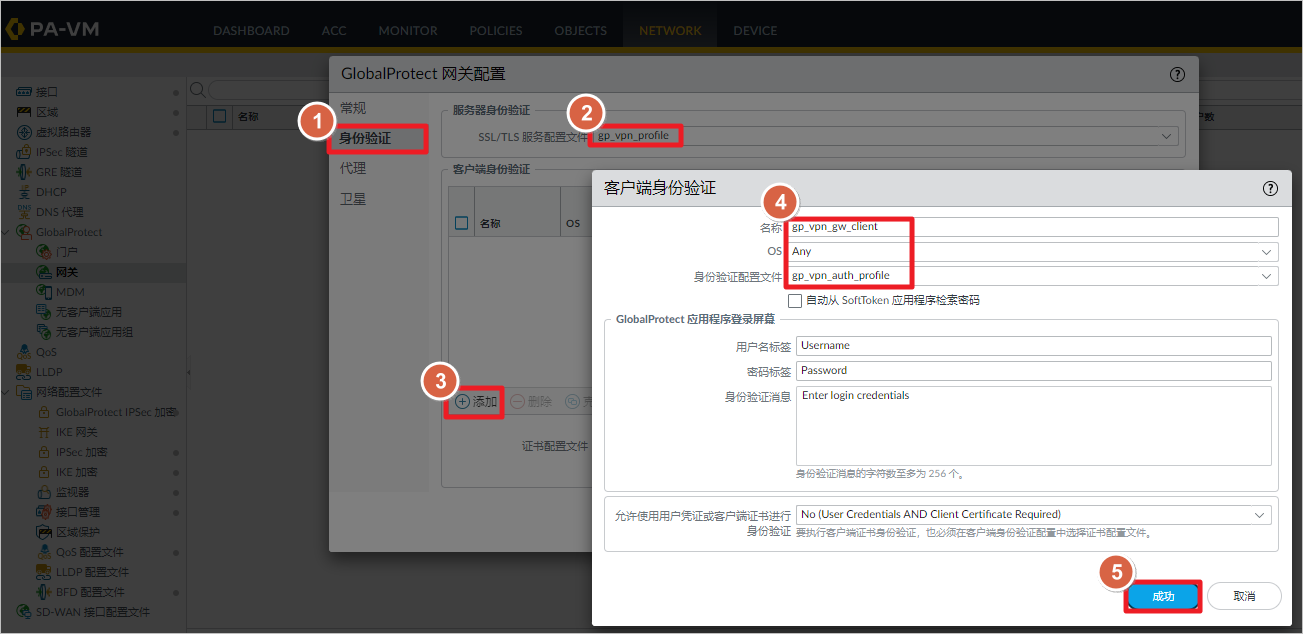Image resolution: width=1303 pixels, height=634 pixels.
Task: Click the LLDP sidebar icon
Action: point(24,372)
